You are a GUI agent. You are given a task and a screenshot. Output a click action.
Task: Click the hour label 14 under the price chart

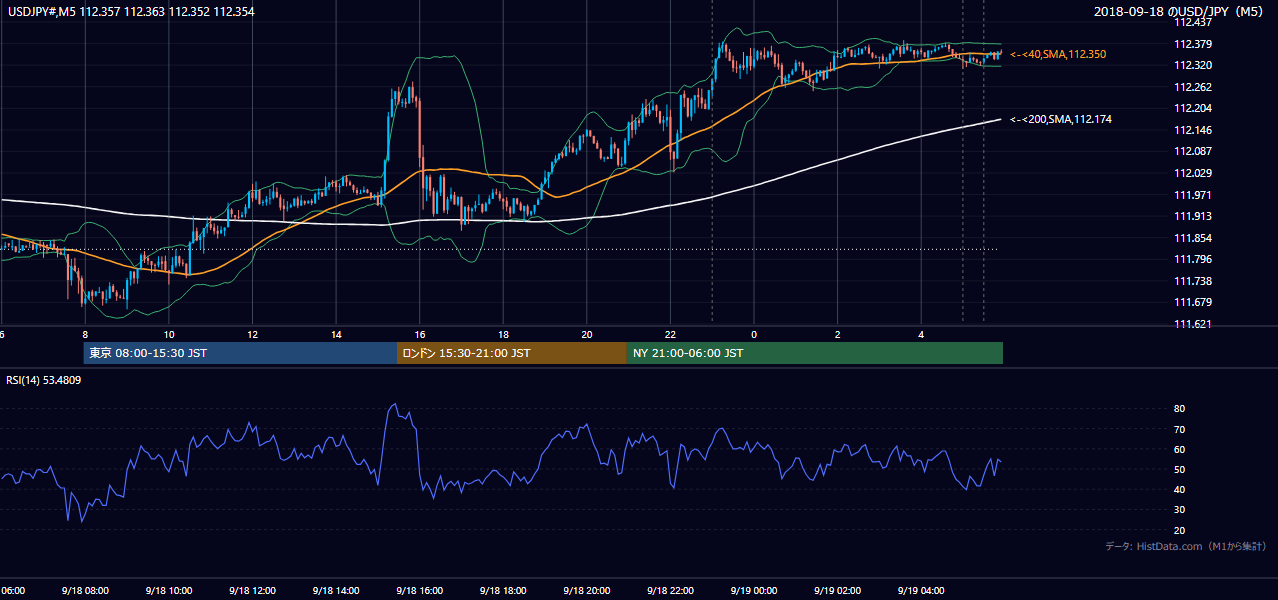(x=336, y=335)
